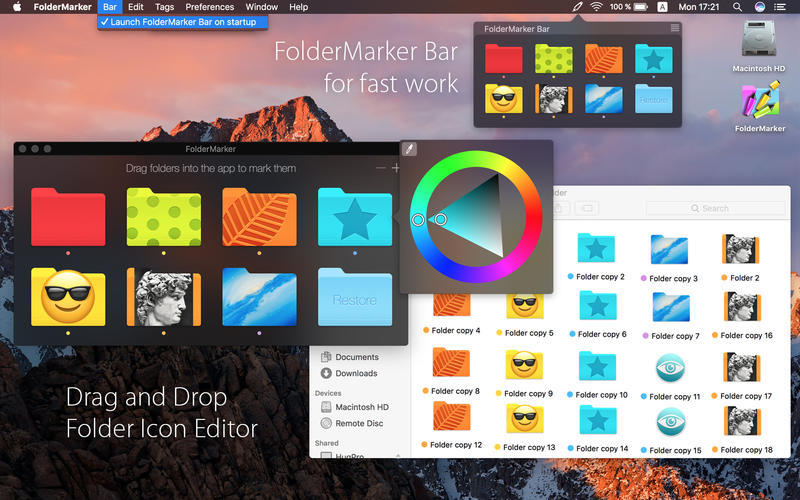
Task: Select the red folder in FolderMarker window
Action: tap(68, 217)
